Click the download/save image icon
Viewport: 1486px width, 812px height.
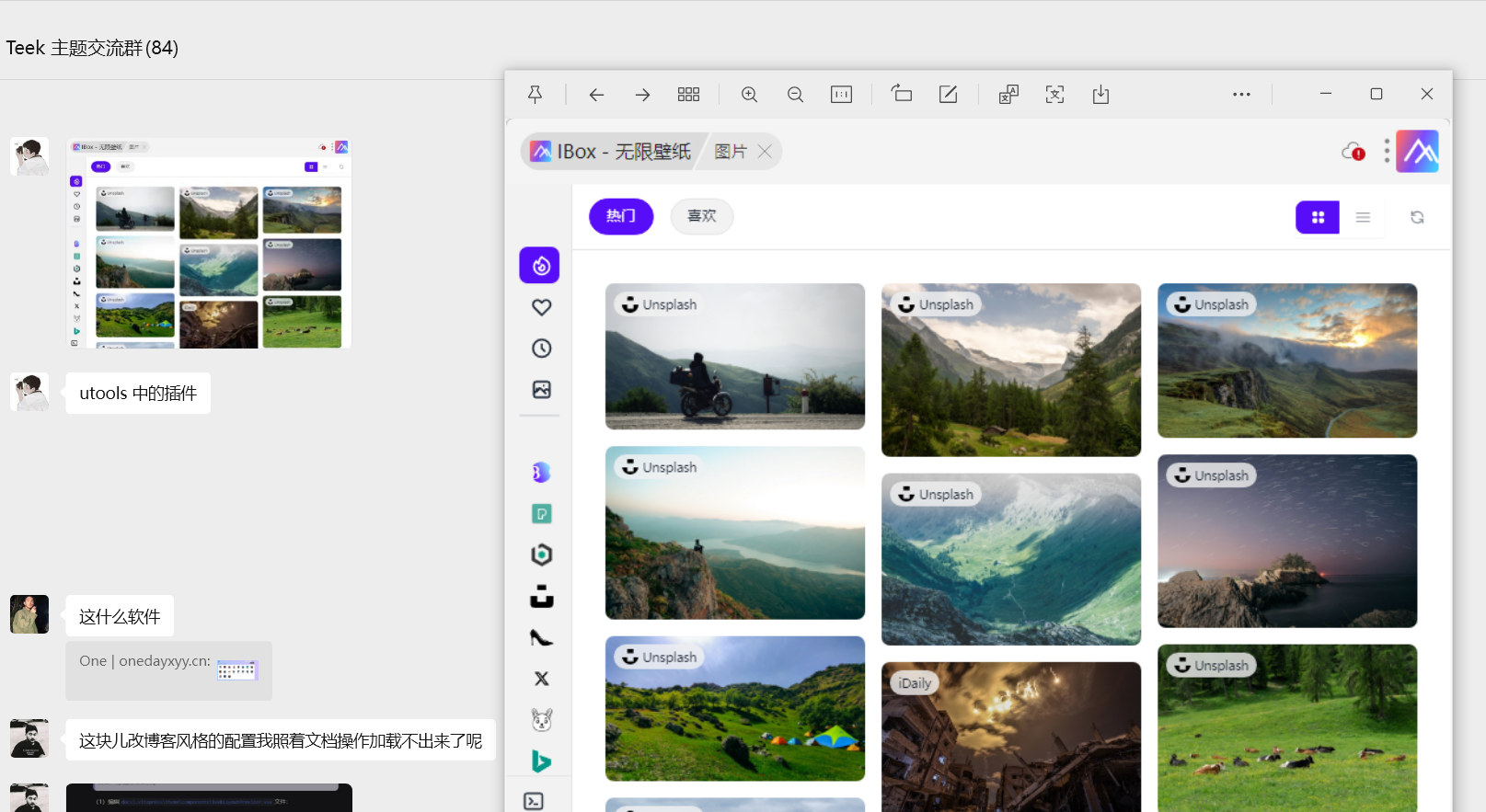point(1100,95)
